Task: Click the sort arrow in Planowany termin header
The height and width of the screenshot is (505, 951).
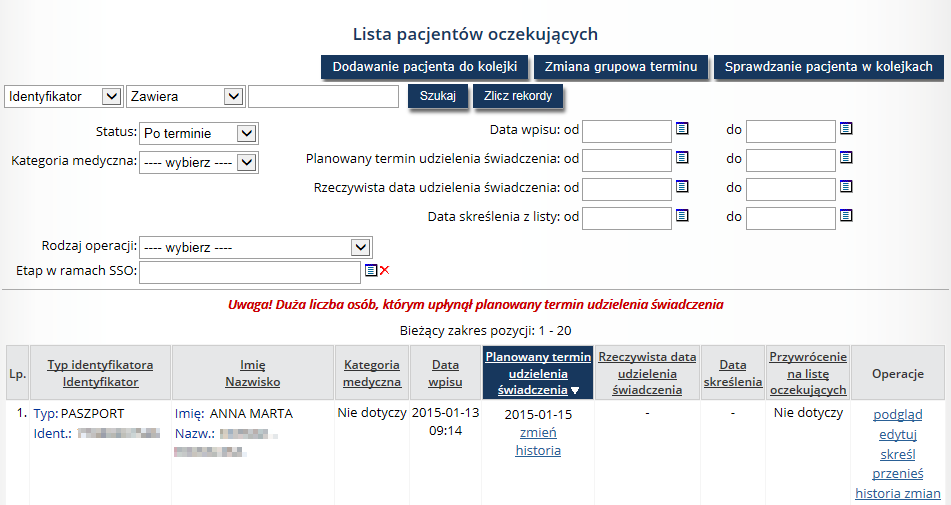Action: click(x=575, y=391)
